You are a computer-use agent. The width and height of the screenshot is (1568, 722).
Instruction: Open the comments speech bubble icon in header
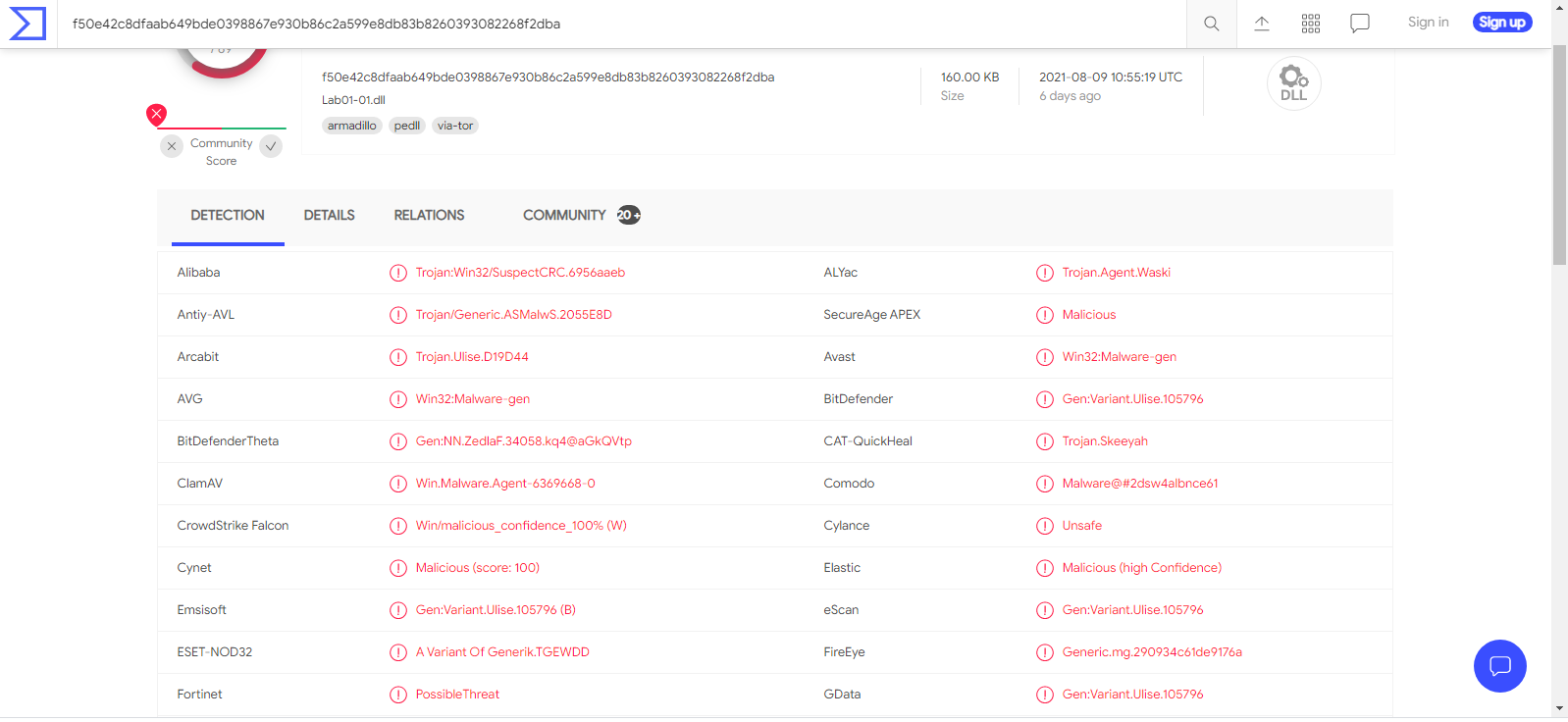pyautogui.click(x=1360, y=24)
